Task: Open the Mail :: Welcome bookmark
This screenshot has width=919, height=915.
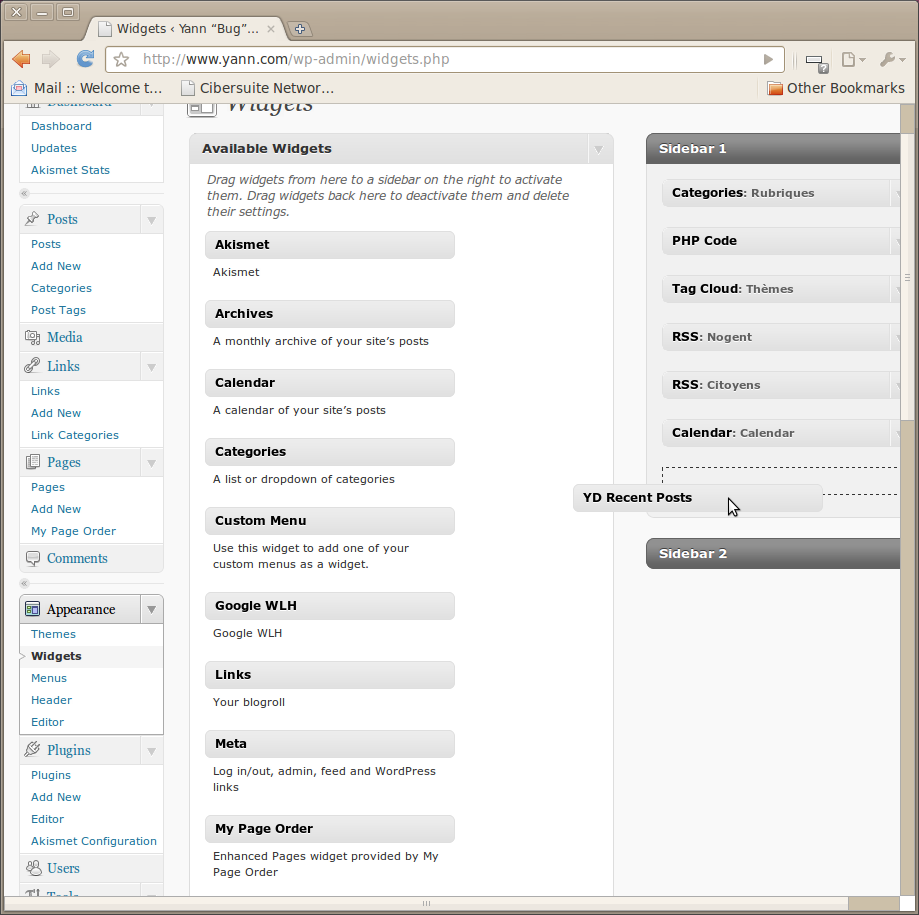Action: pyautogui.click(x=87, y=88)
